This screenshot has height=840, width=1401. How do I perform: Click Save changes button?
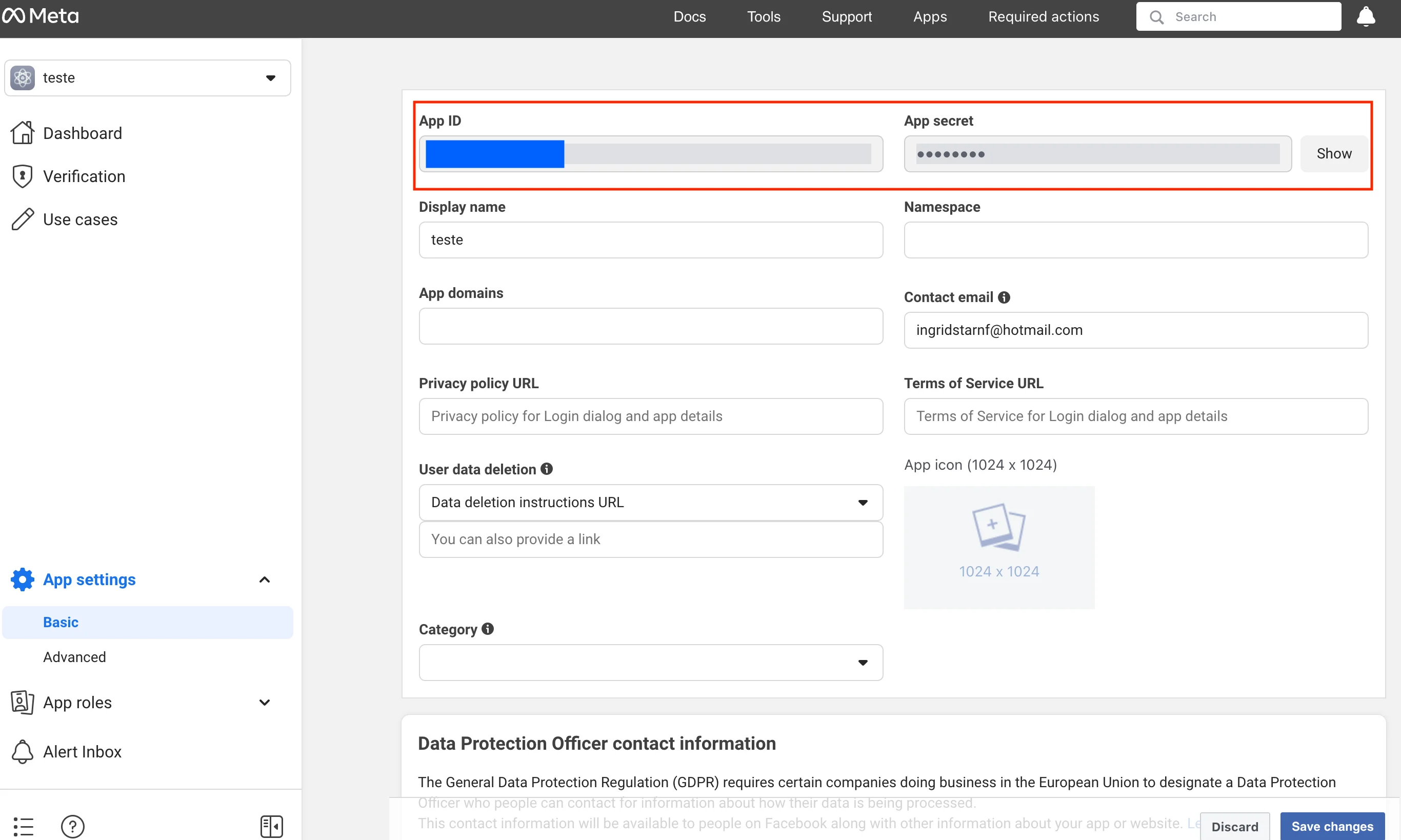click(1331, 827)
